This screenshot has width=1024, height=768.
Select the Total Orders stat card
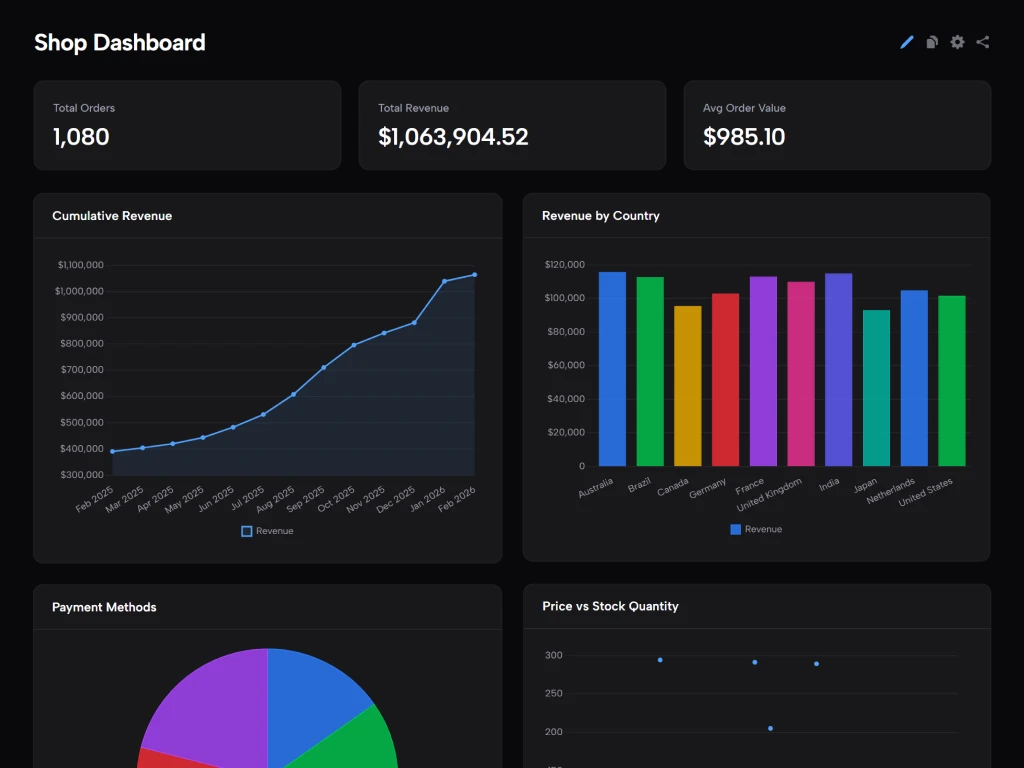pyautogui.click(x=187, y=125)
